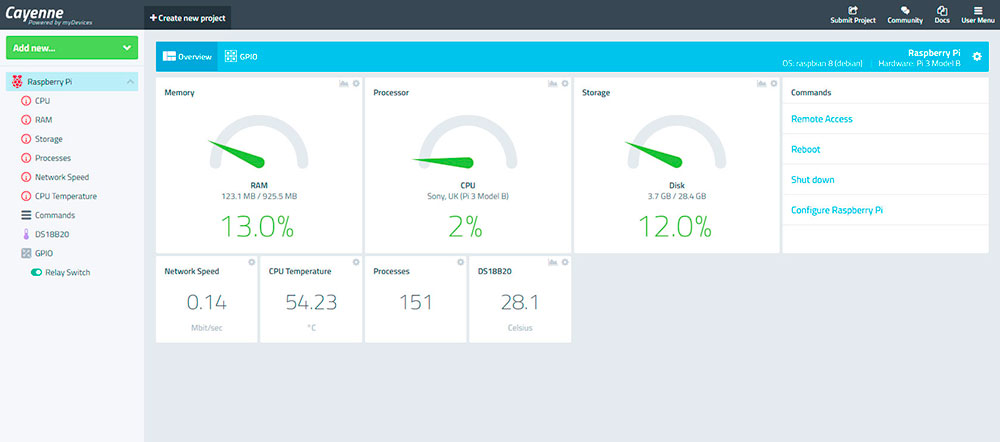
Task: Open the Community icon in top bar
Action: pyautogui.click(x=905, y=10)
